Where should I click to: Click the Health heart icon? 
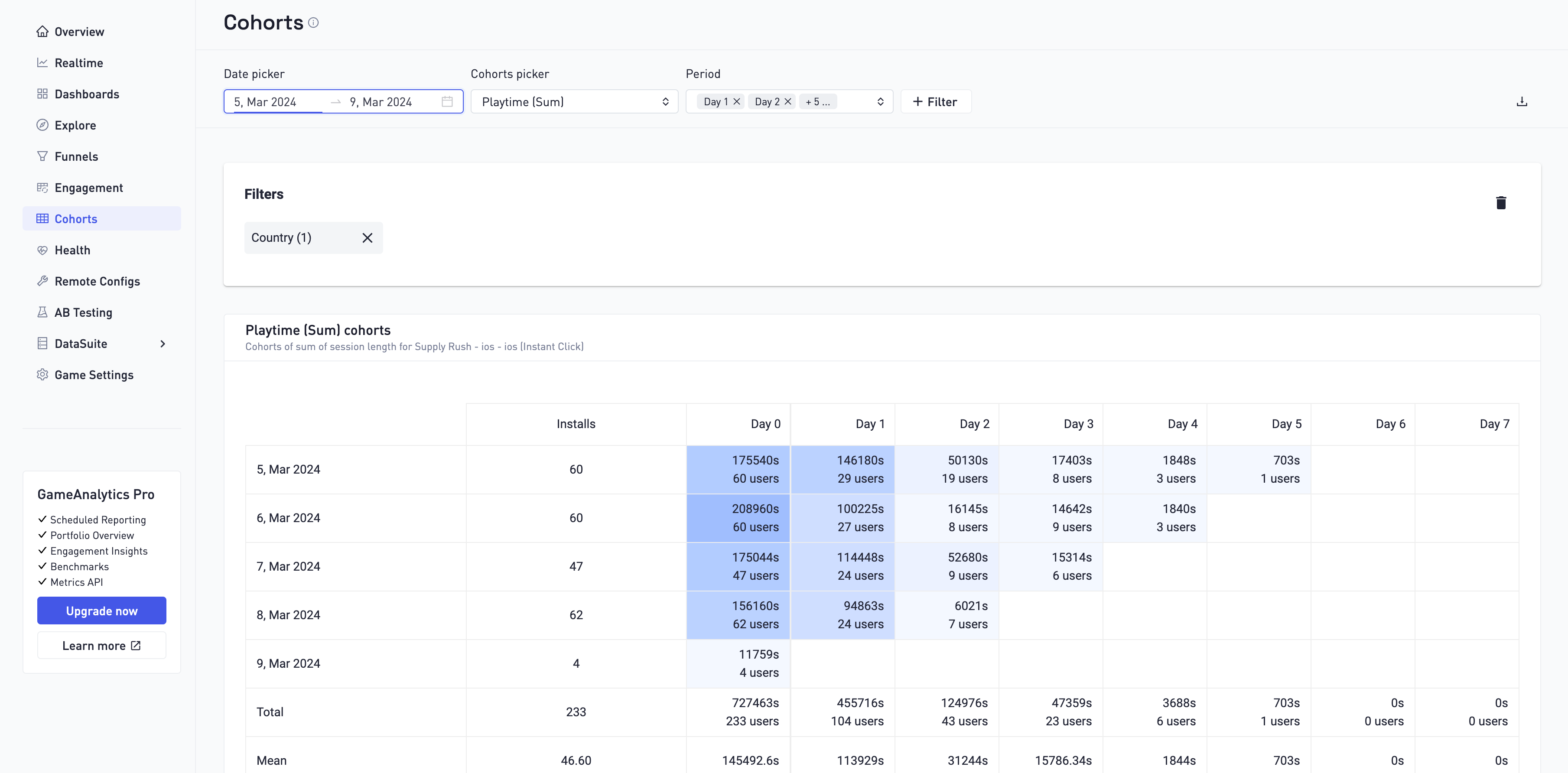point(42,250)
